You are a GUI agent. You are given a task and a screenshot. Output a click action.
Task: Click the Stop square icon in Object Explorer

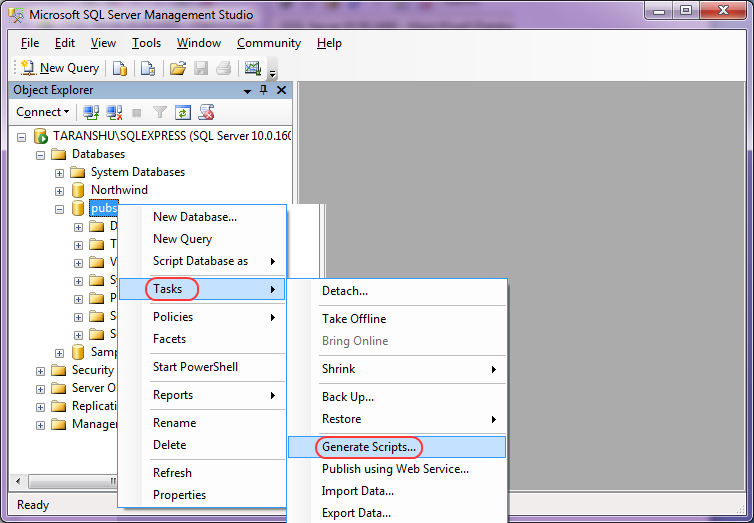pyautogui.click(x=137, y=113)
